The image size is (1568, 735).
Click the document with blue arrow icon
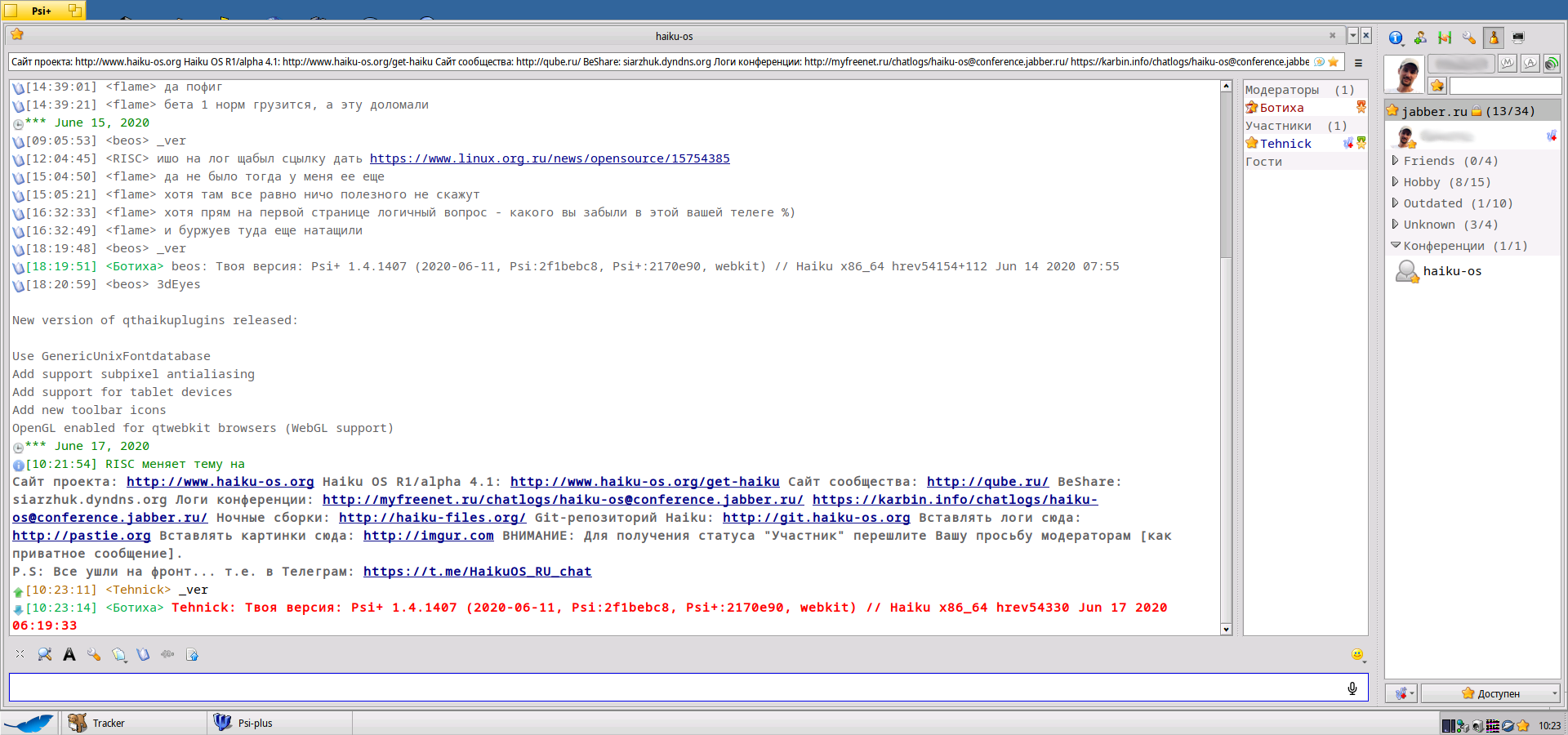click(193, 654)
